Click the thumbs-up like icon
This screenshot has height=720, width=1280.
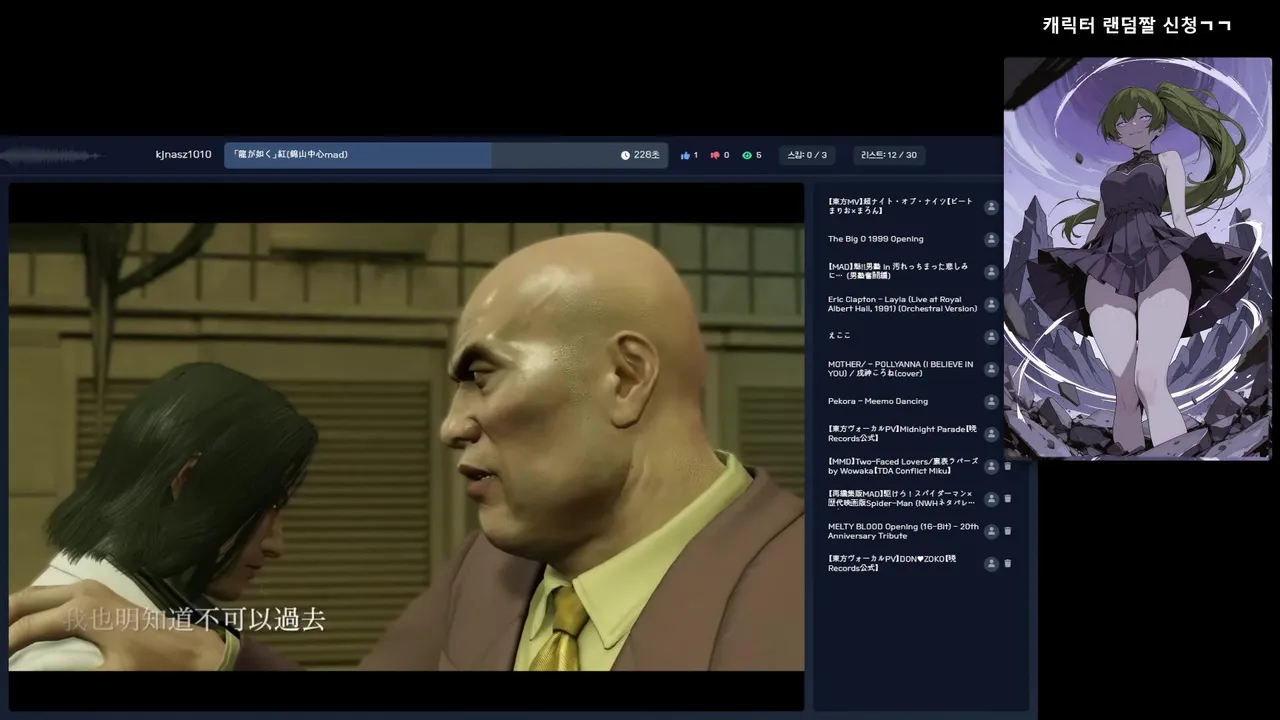pyautogui.click(x=686, y=155)
